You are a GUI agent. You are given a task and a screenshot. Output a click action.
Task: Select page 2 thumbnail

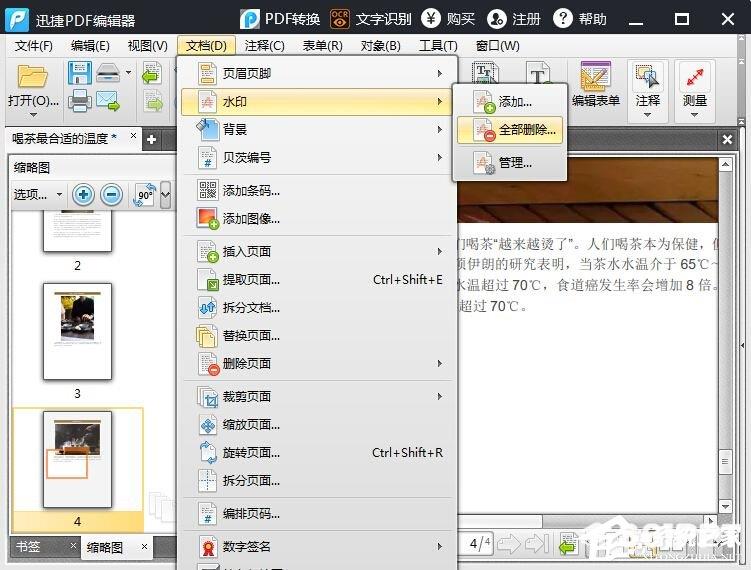(77, 232)
